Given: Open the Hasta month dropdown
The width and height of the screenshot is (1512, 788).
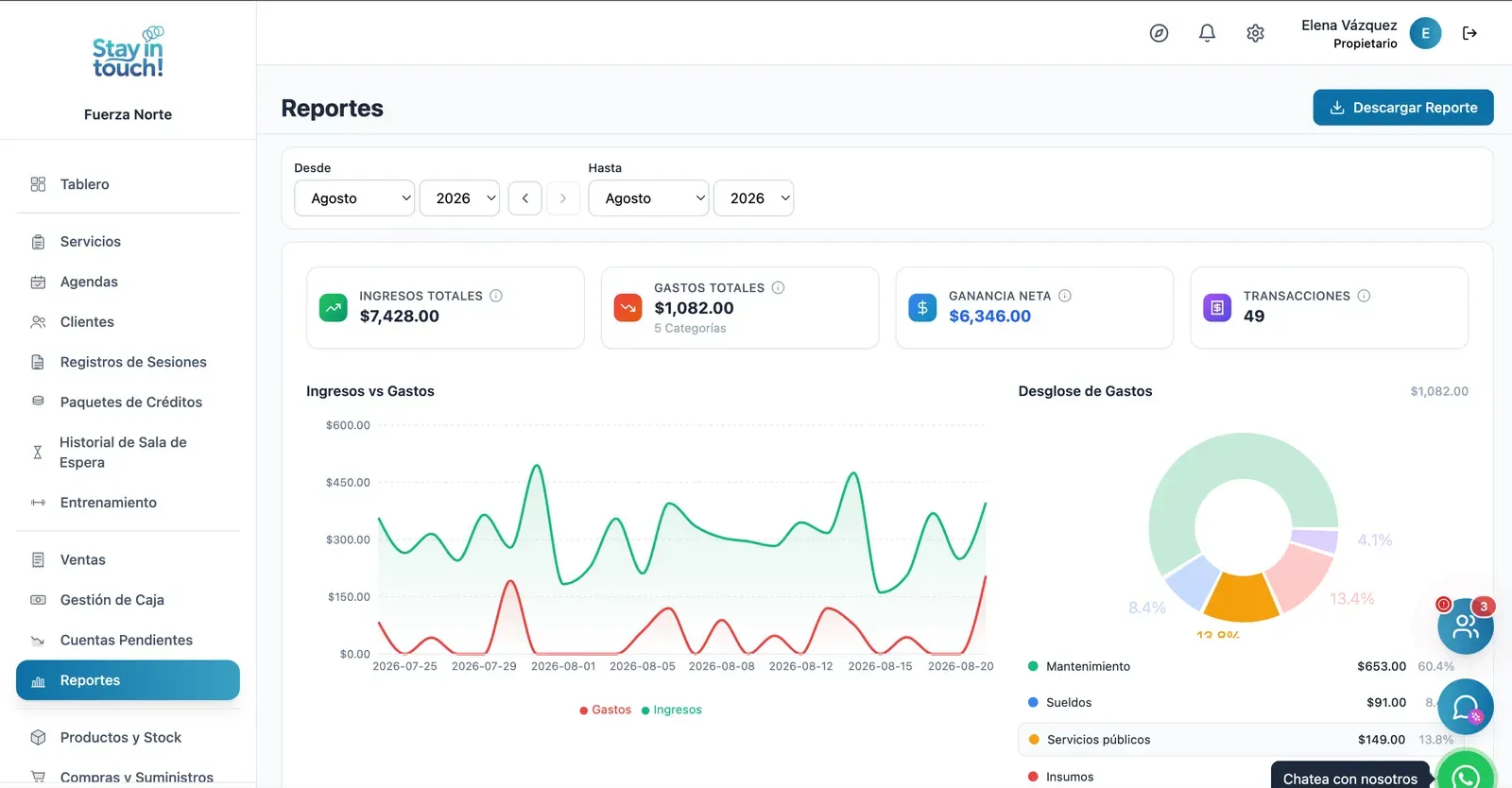Looking at the screenshot, I should 648,198.
